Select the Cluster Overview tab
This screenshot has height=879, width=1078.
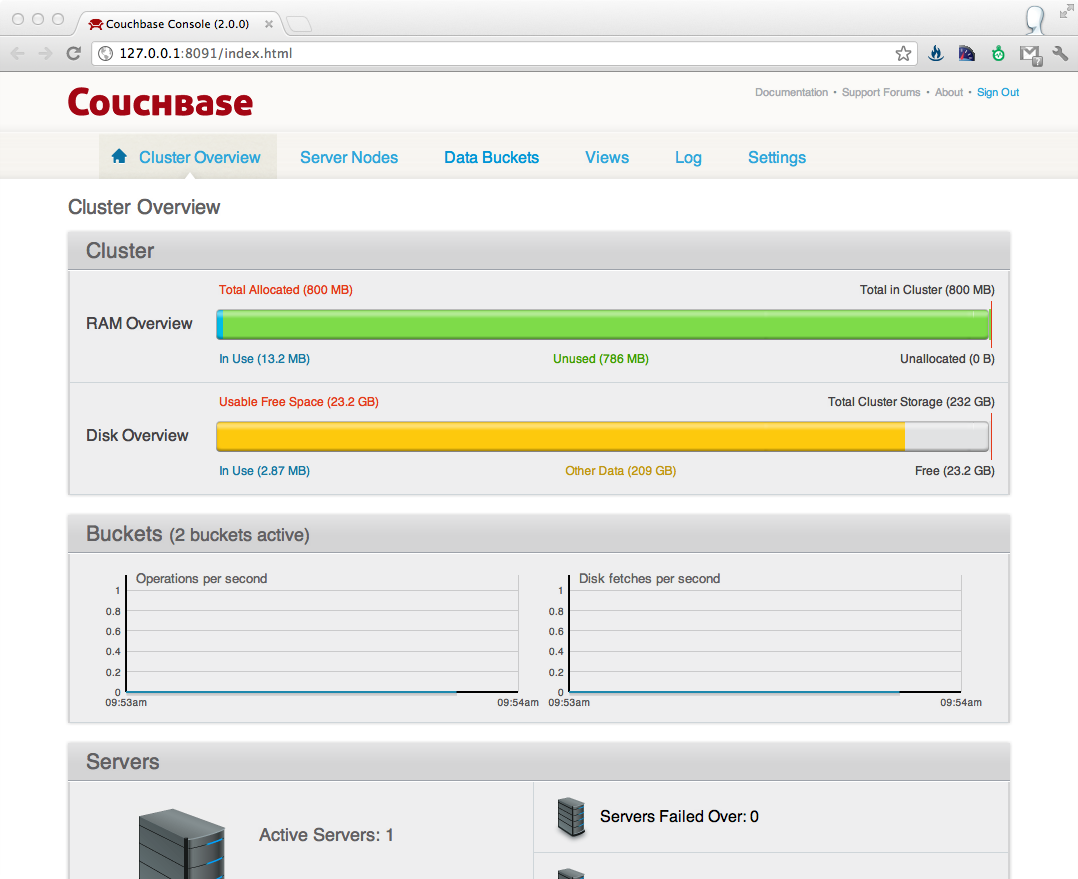[188, 157]
